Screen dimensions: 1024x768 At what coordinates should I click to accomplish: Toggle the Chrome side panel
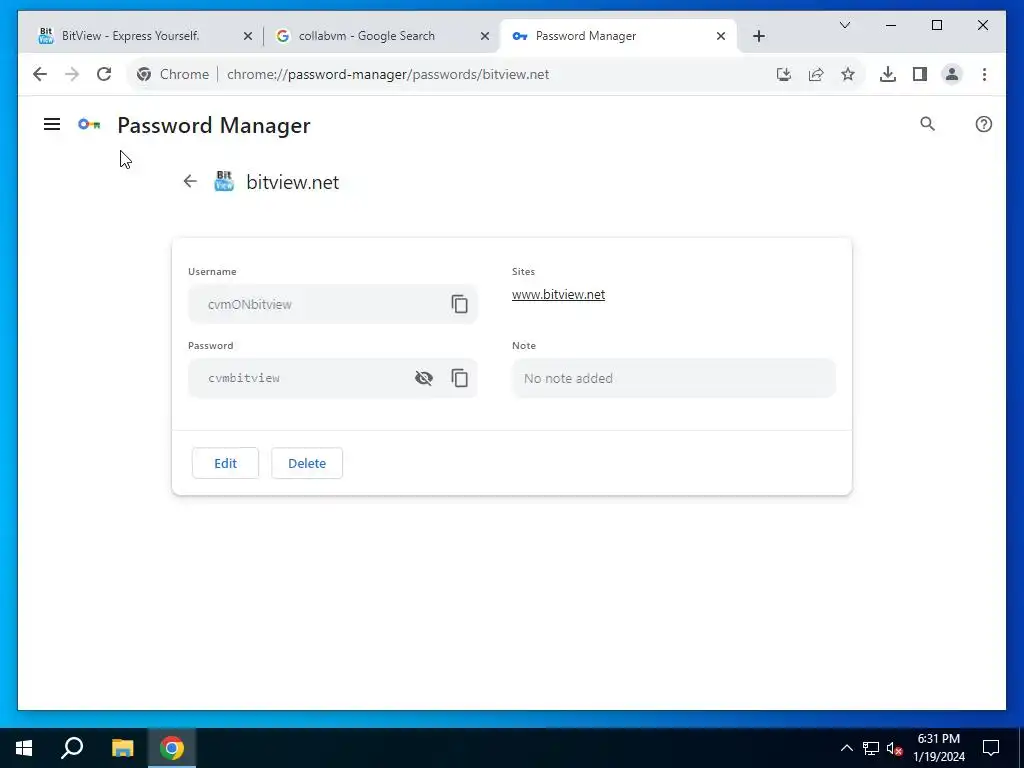(x=920, y=74)
